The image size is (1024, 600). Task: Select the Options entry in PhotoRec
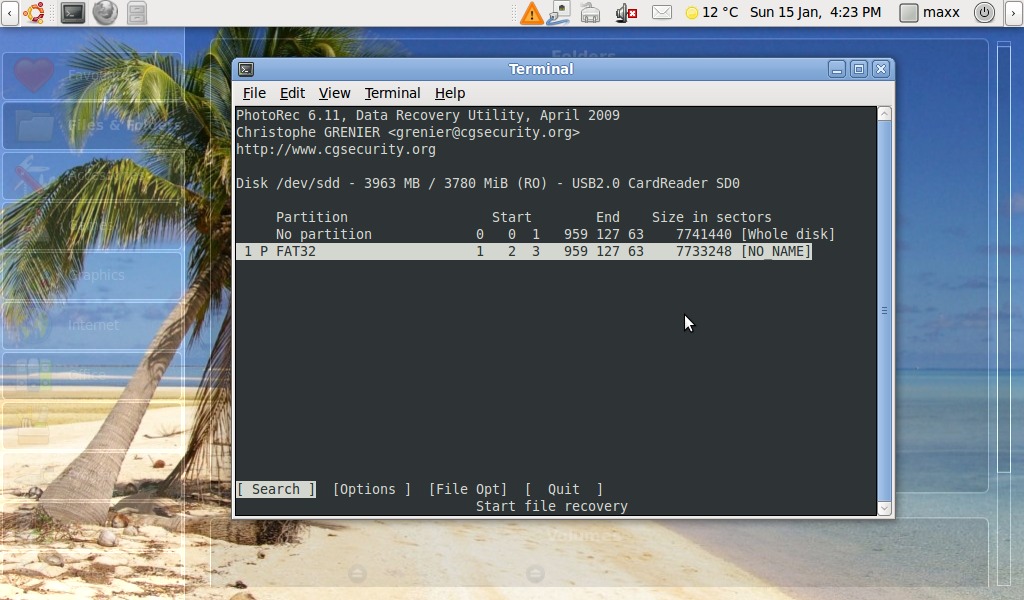click(372, 489)
